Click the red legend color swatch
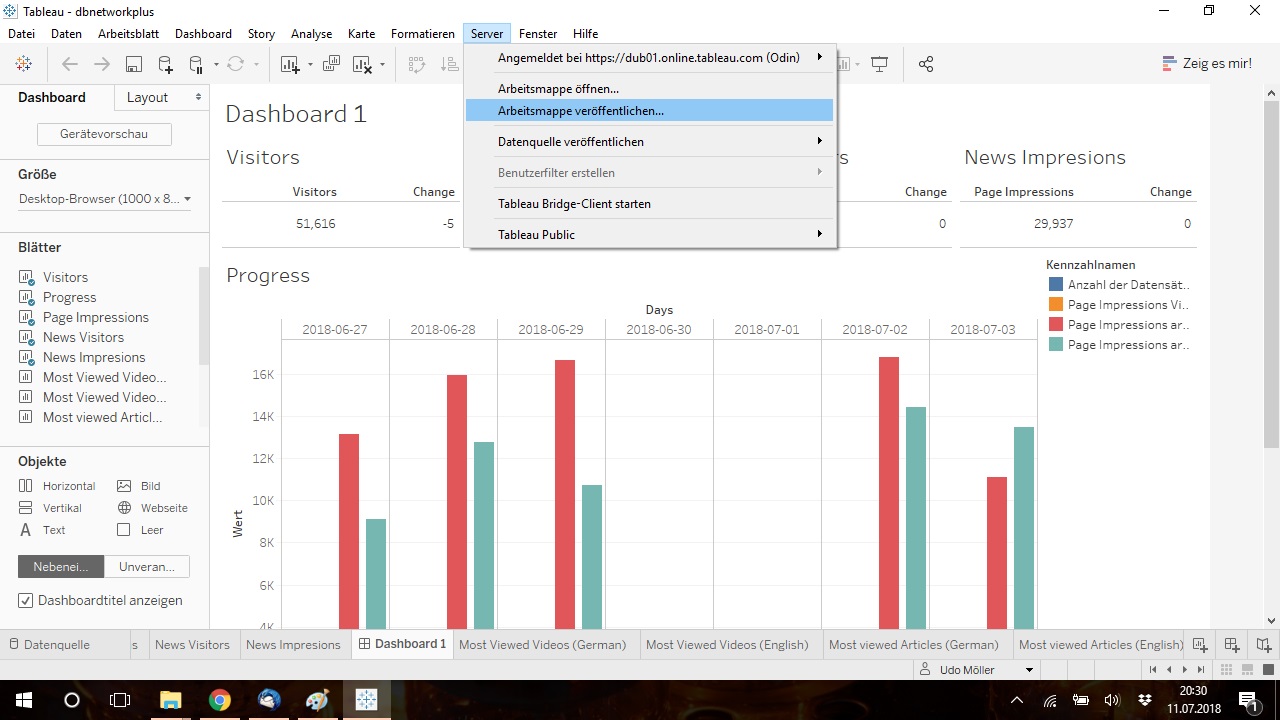Screen dimensions: 1280x720 [x=1055, y=325]
